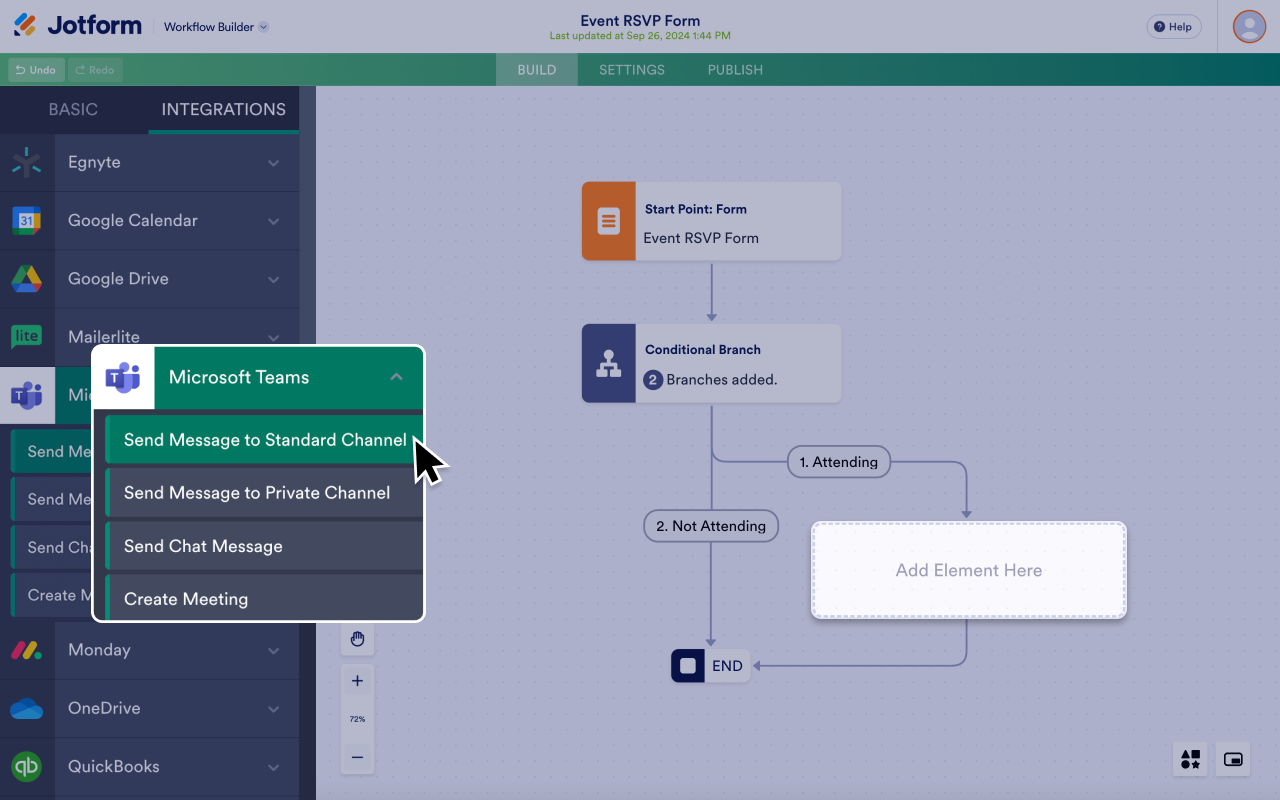The image size is (1280, 800).
Task: Click the OneDrive sidebar icon
Action: click(27, 708)
